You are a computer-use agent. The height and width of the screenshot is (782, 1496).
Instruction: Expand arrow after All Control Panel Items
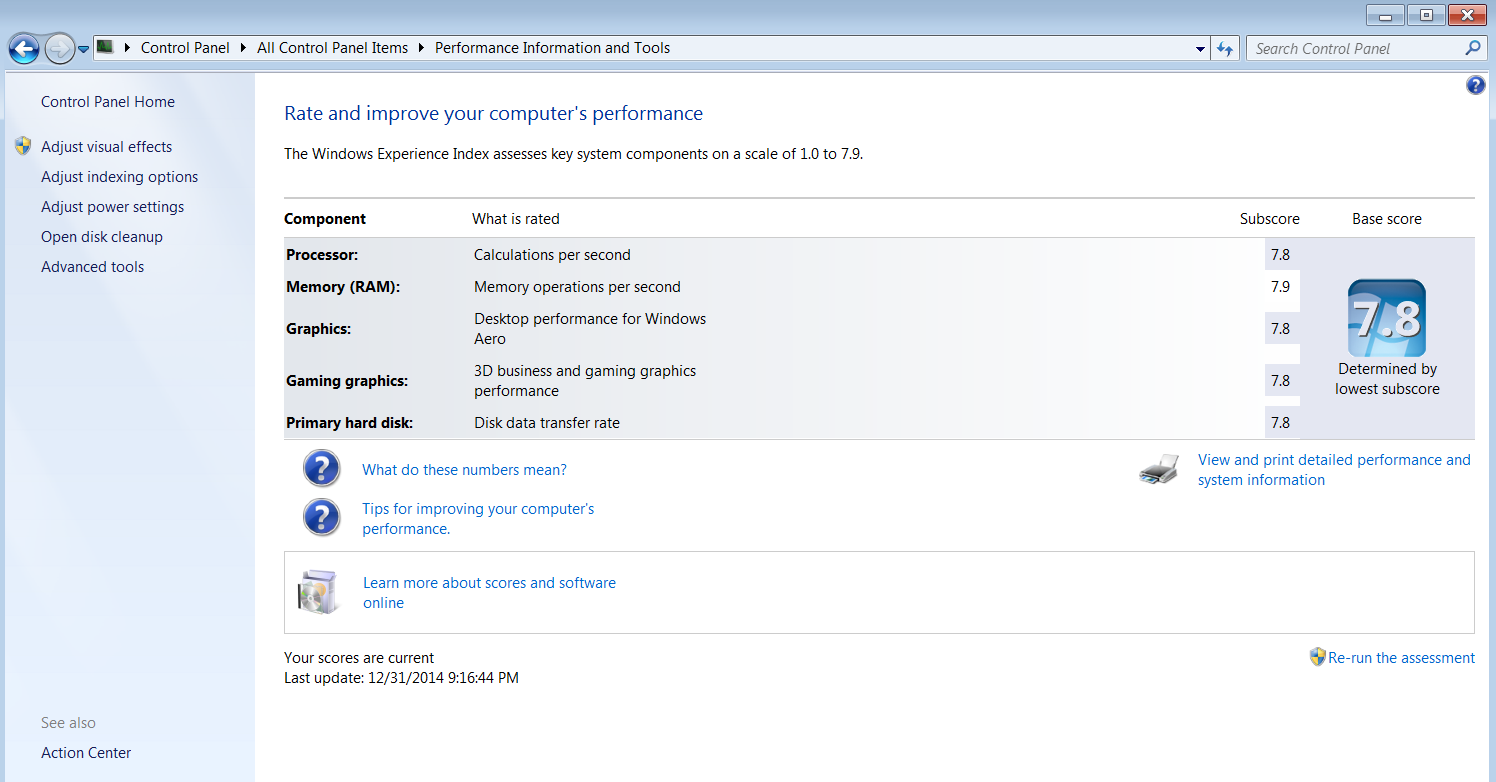[421, 48]
